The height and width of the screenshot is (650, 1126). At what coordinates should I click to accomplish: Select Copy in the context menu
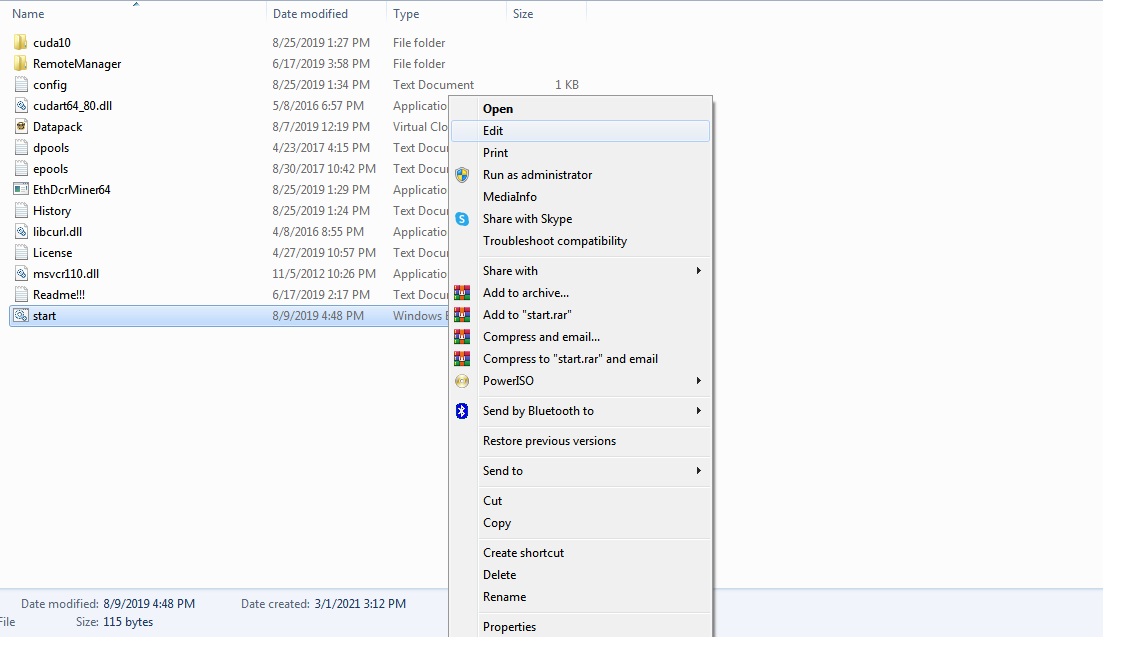pyautogui.click(x=580, y=523)
